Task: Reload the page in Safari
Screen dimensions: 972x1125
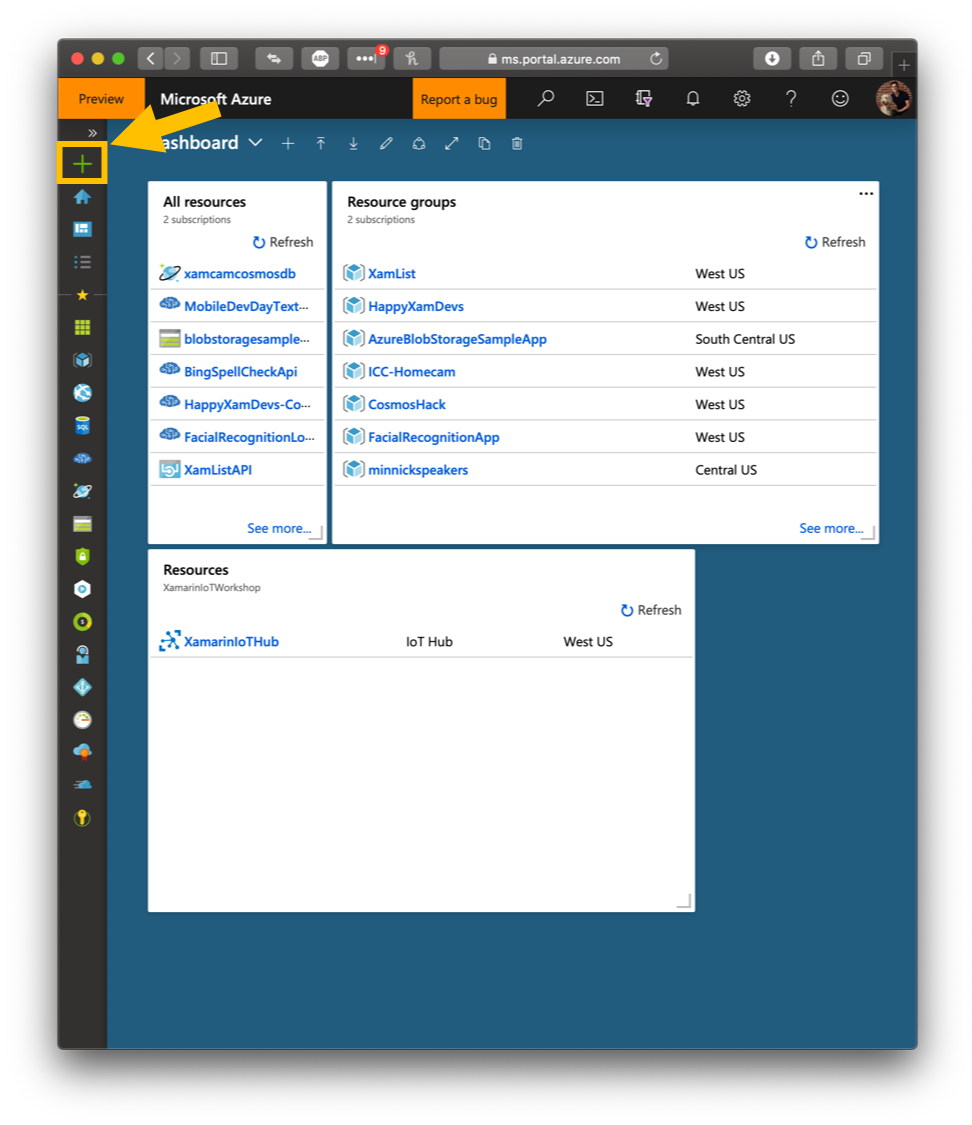Action: (656, 59)
